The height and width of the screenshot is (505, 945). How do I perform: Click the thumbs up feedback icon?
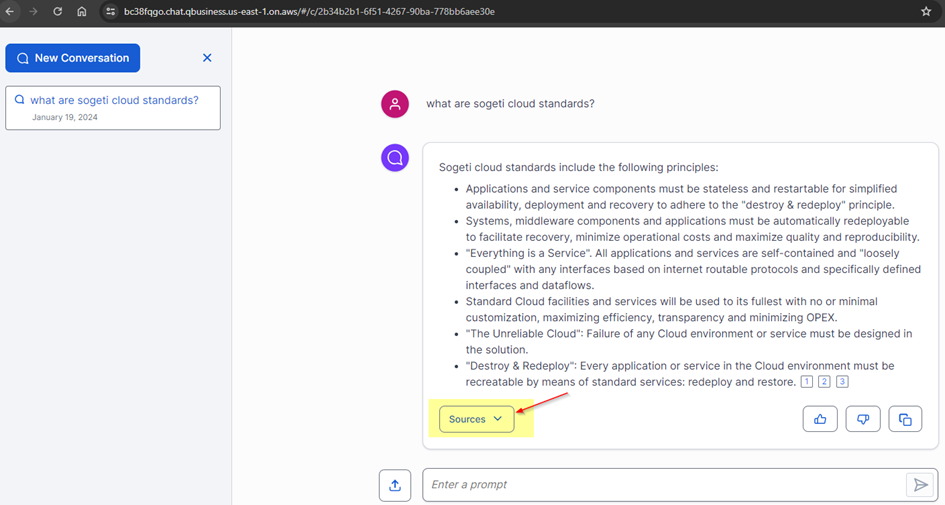(x=820, y=419)
